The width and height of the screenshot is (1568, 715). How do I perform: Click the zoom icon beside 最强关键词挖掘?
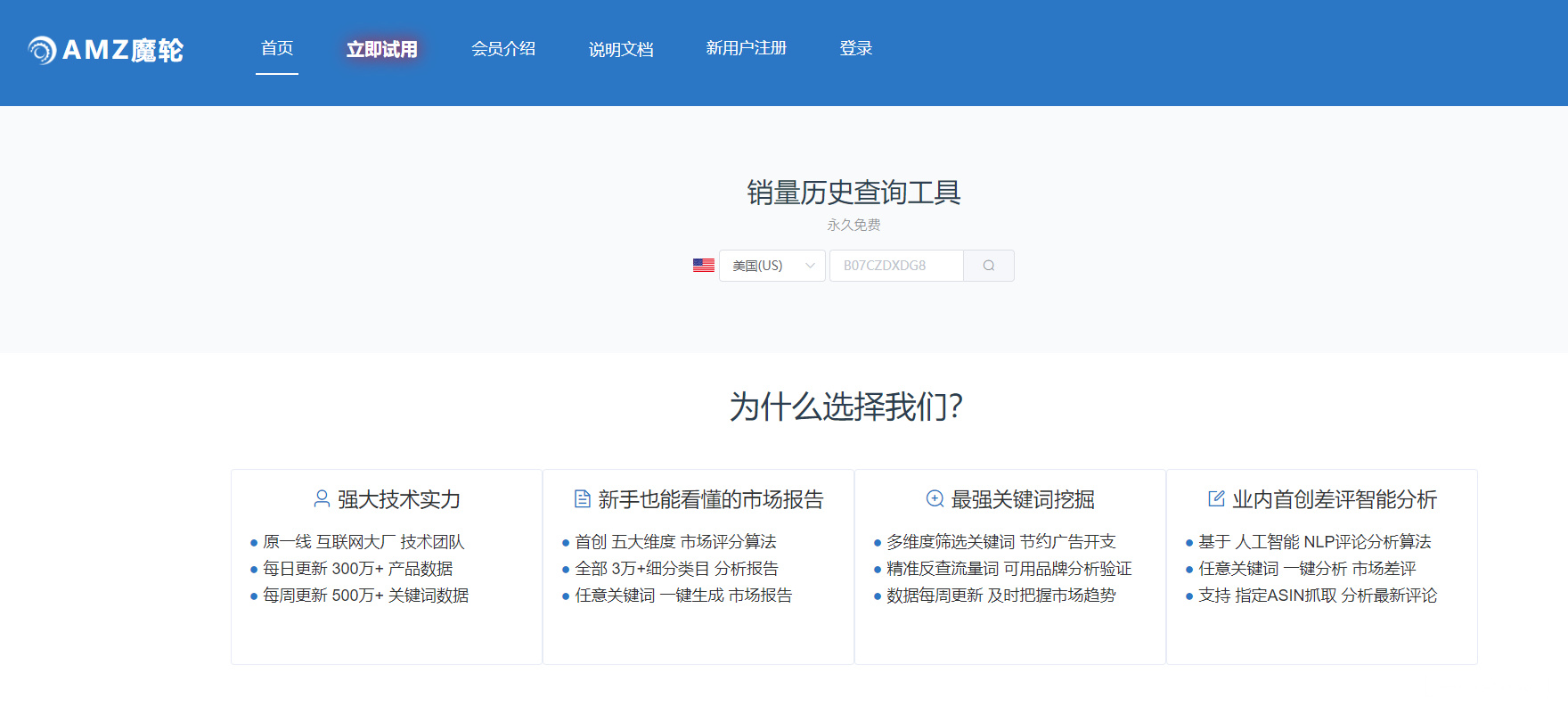[935, 498]
